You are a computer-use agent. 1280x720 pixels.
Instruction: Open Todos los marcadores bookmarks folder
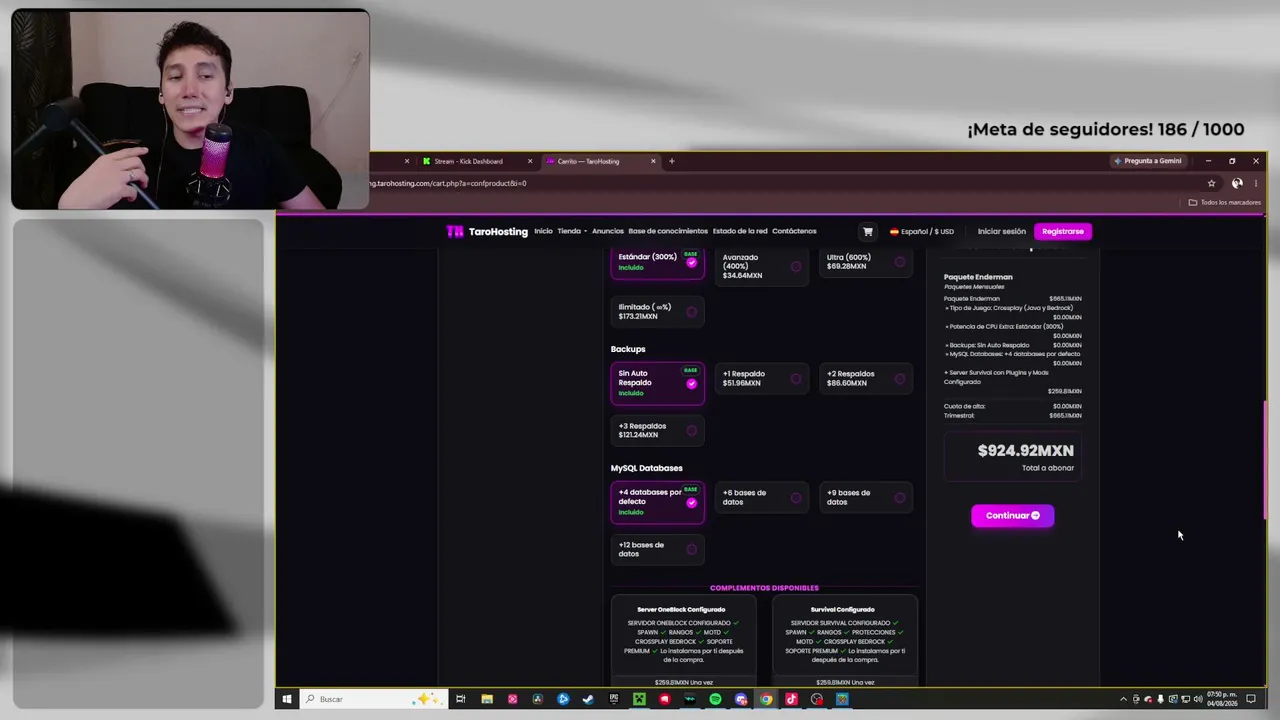pos(1225,202)
